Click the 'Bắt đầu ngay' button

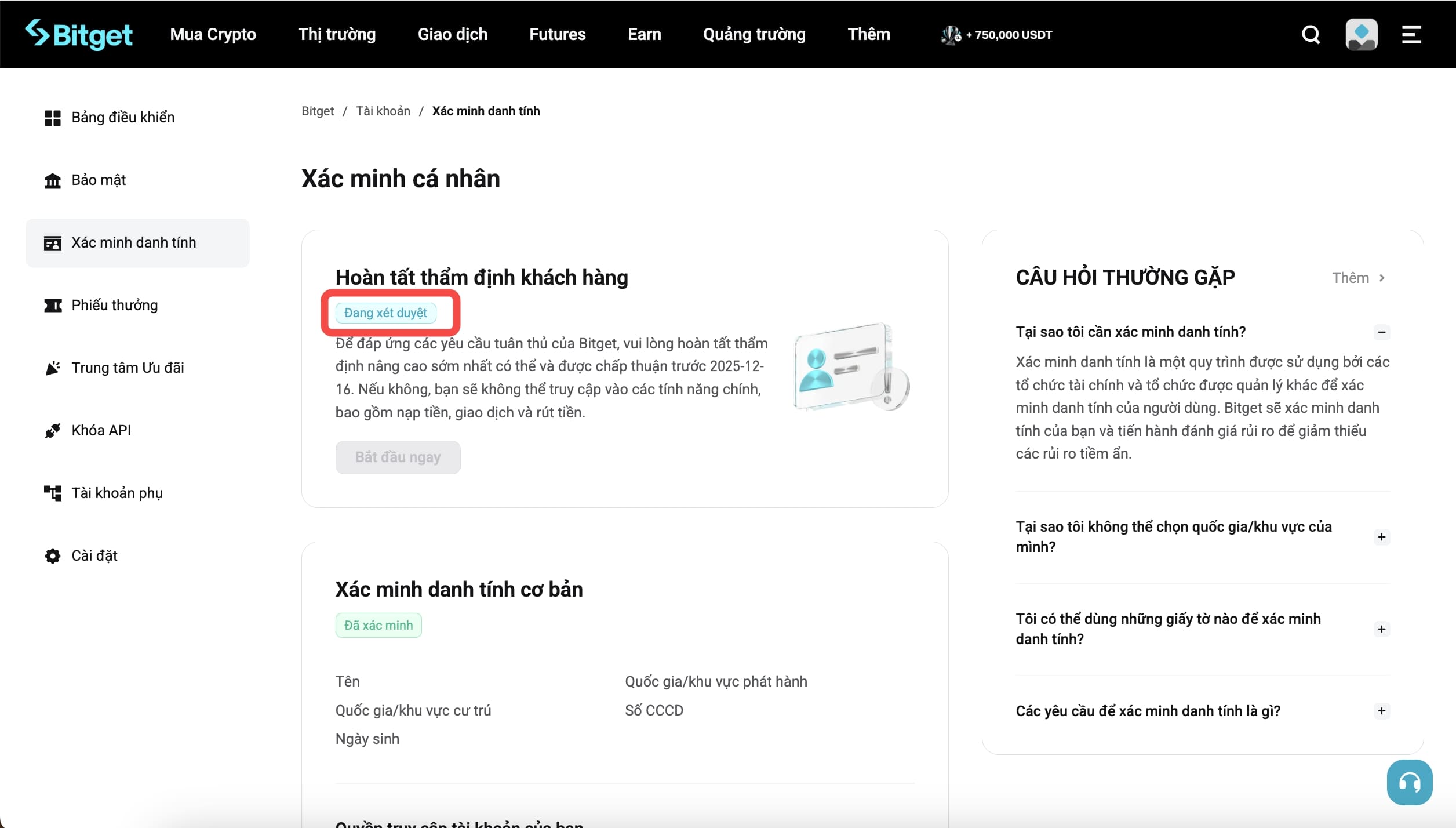click(x=398, y=457)
